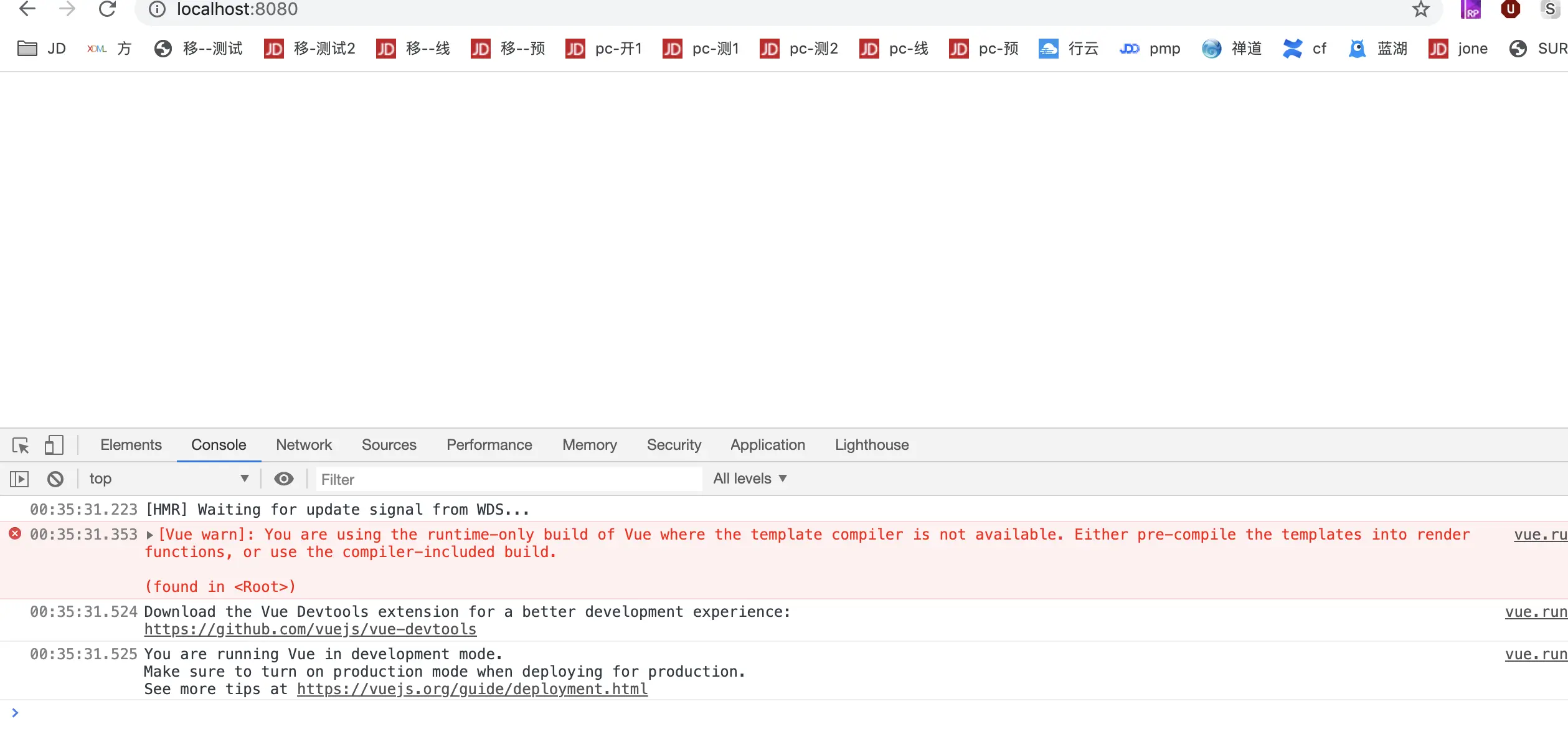Show the console sidebar panel
This screenshot has width=1568, height=734.
pyautogui.click(x=19, y=479)
